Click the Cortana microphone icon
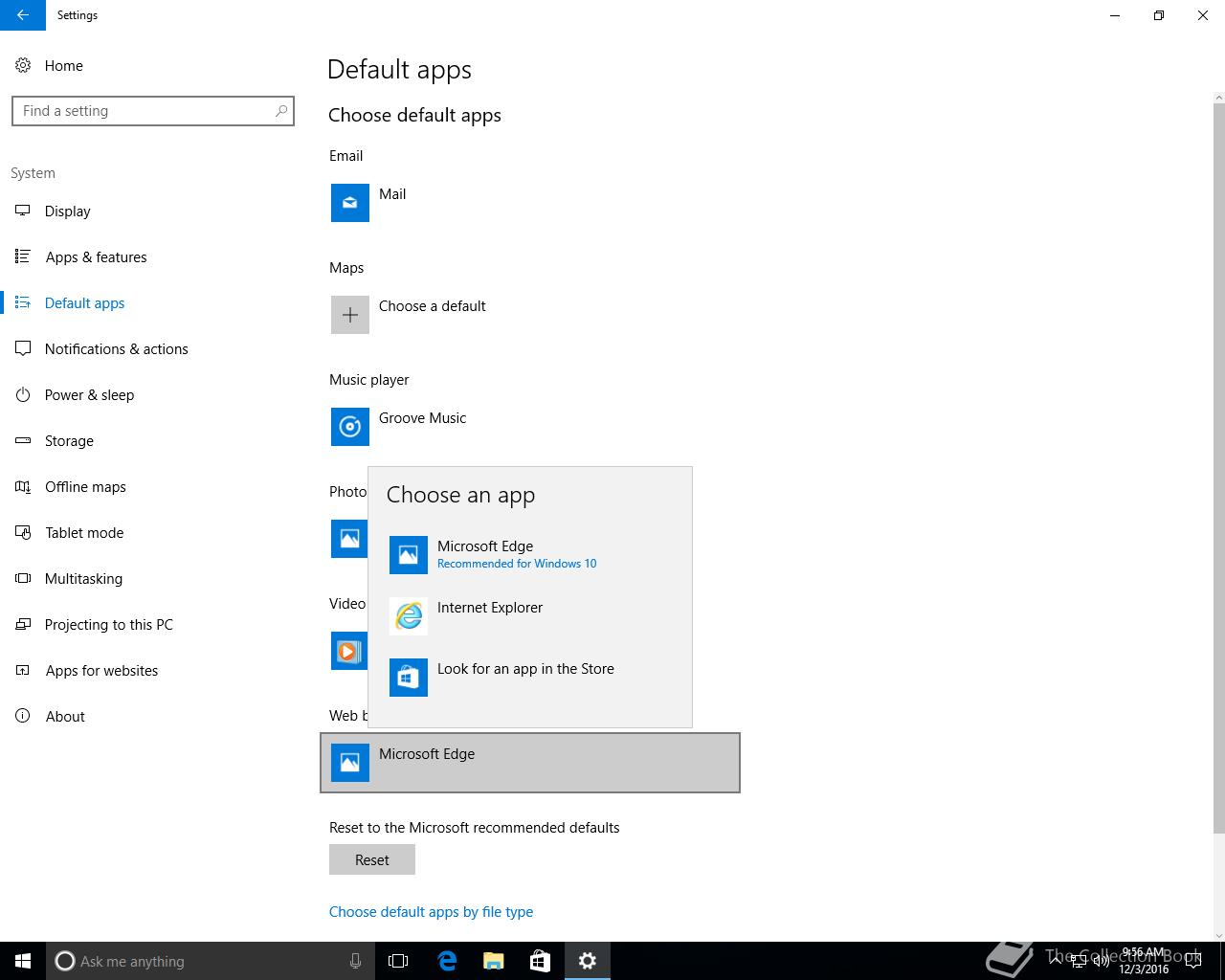 (355, 961)
